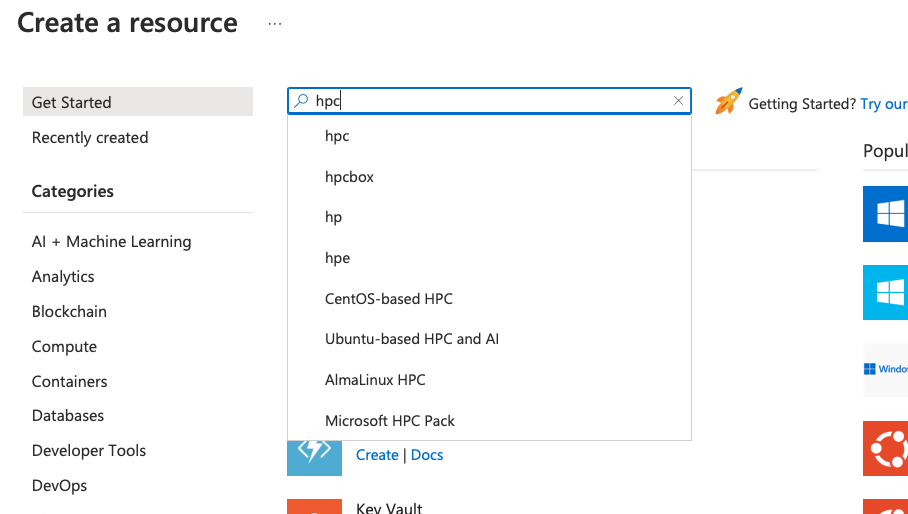Open the ellipsis menu beside Create a resource
Viewport: 908px width, 514px height.
[x=275, y=24]
